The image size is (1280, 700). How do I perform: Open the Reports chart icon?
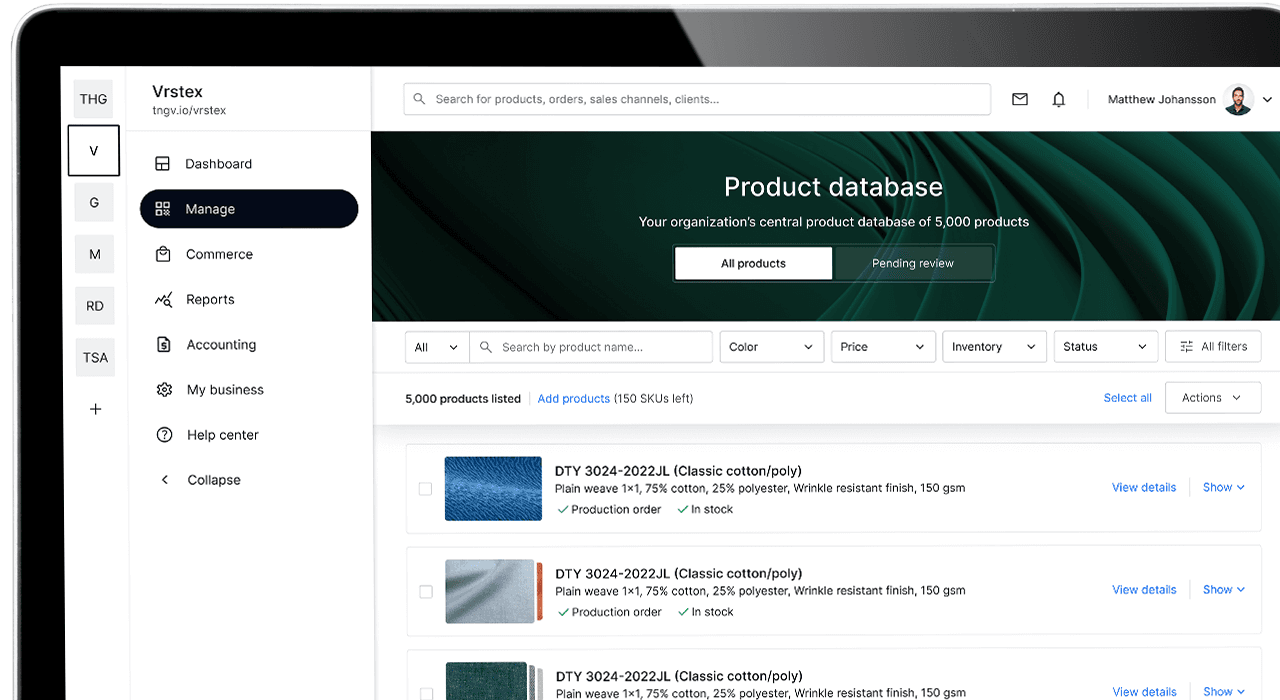tap(164, 299)
